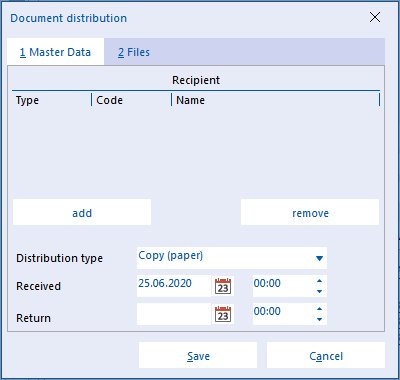Close the Document distribution dialog
The image size is (400, 380).
coord(375,17)
